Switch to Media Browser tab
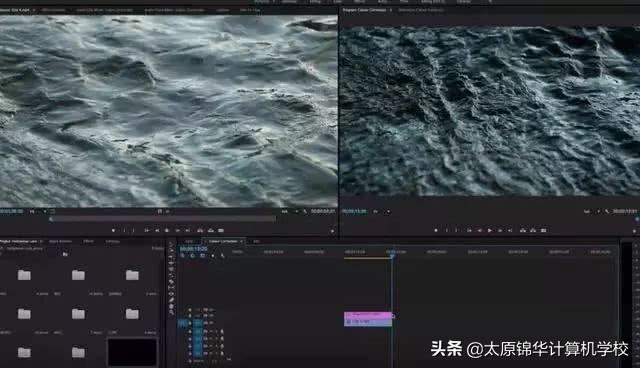Screen dimensions: 640x368 point(60,242)
